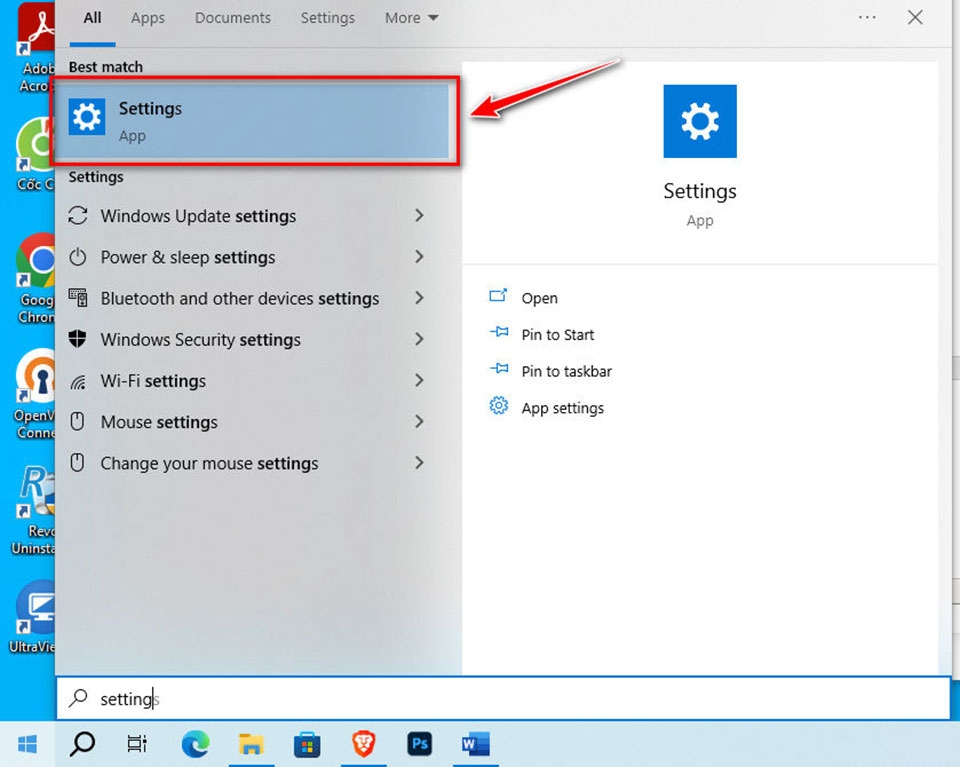Switch to the Apps search tab
This screenshot has height=767, width=960.
[x=148, y=18]
